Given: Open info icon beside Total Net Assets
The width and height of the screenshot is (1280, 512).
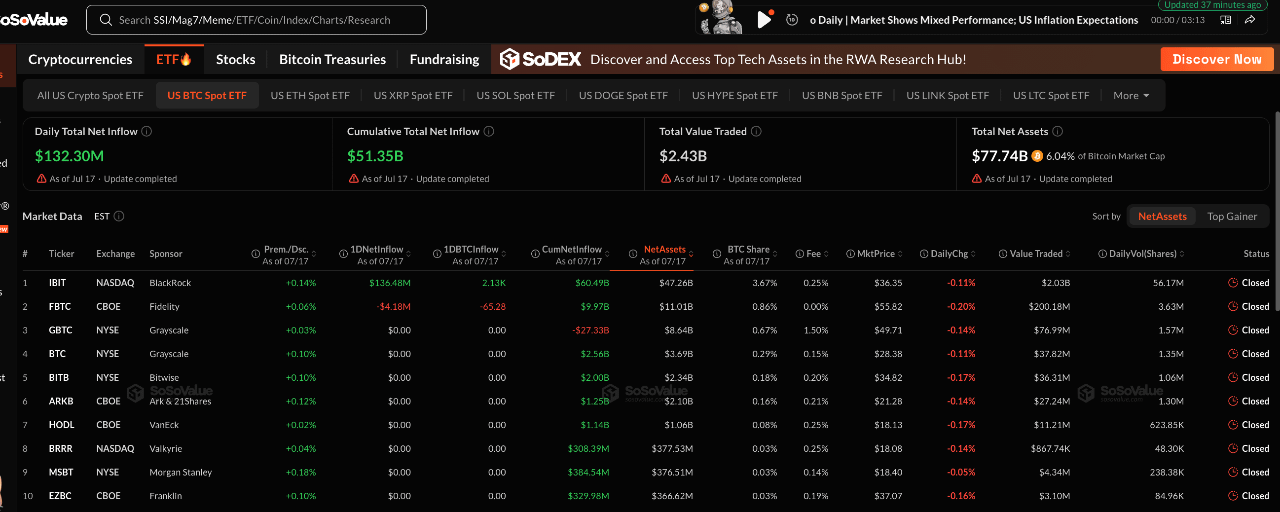Looking at the screenshot, I should 1057,131.
